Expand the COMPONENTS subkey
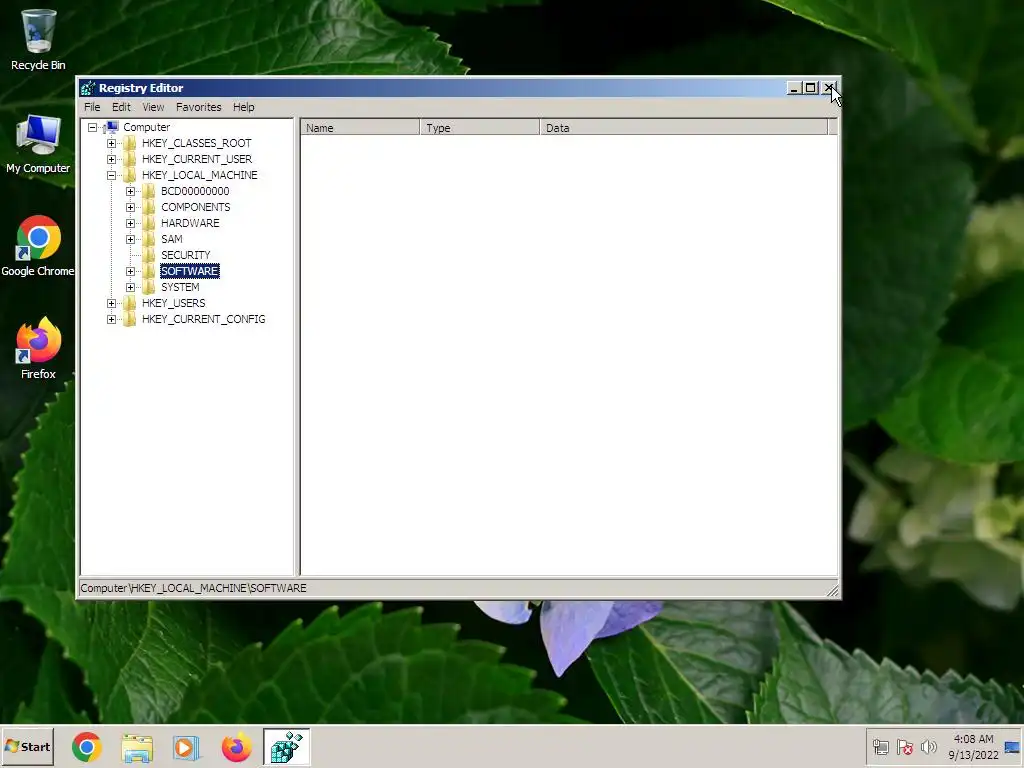 pos(131,208)
